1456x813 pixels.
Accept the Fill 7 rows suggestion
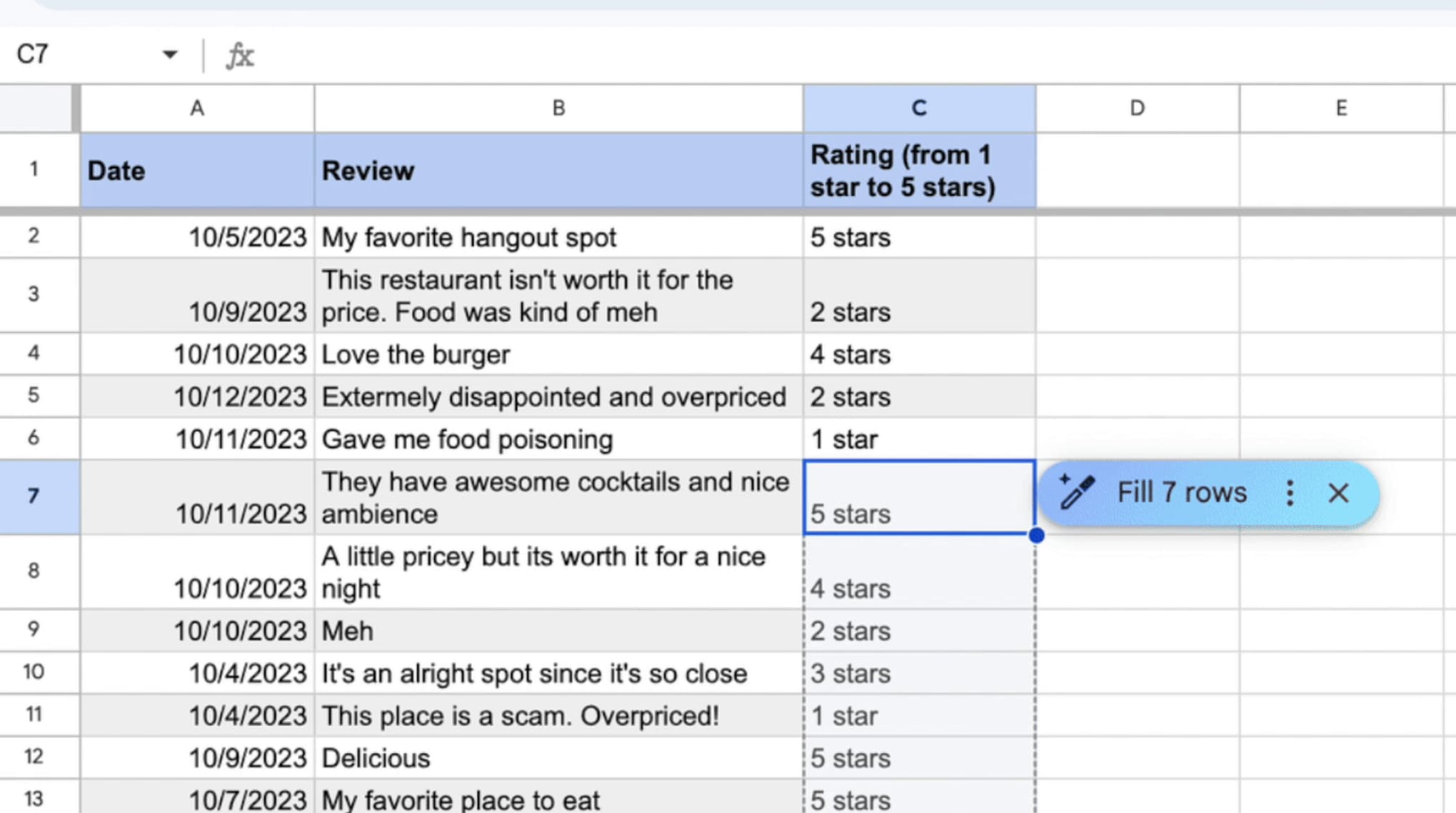point(1182,493)
